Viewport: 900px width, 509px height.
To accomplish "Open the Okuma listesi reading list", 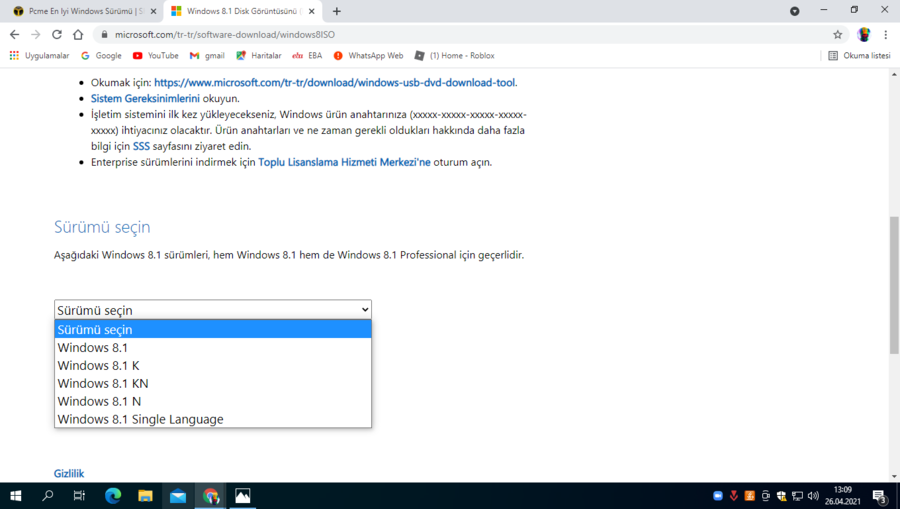I will click(859, 56).
